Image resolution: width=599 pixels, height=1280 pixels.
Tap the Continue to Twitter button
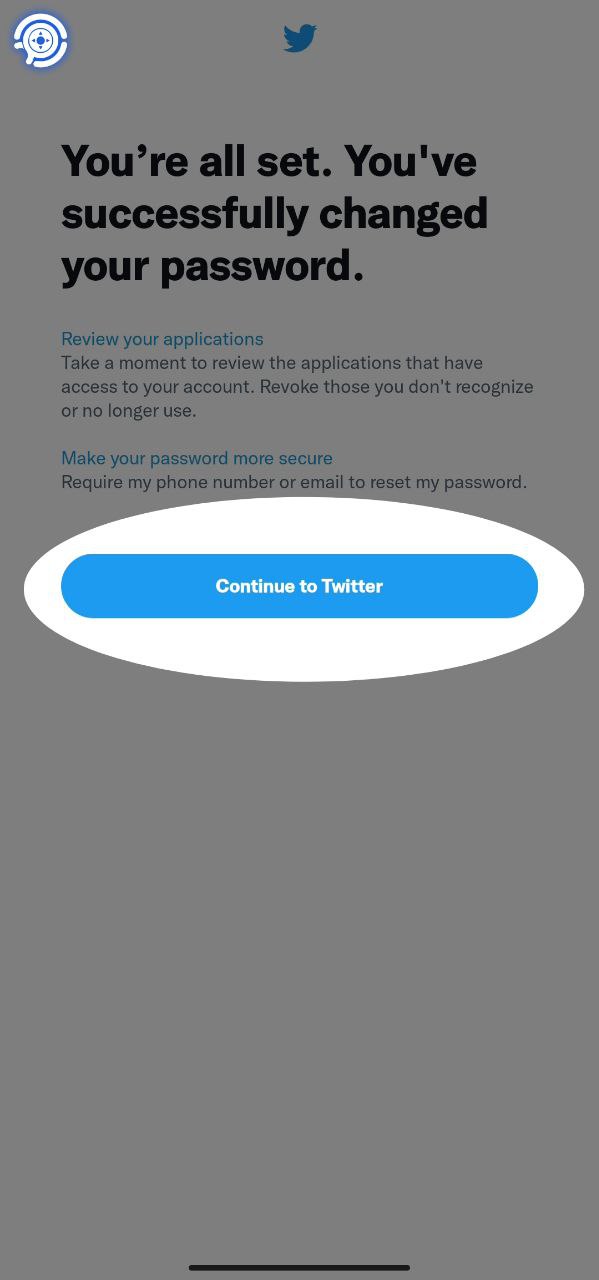(299, 586)
